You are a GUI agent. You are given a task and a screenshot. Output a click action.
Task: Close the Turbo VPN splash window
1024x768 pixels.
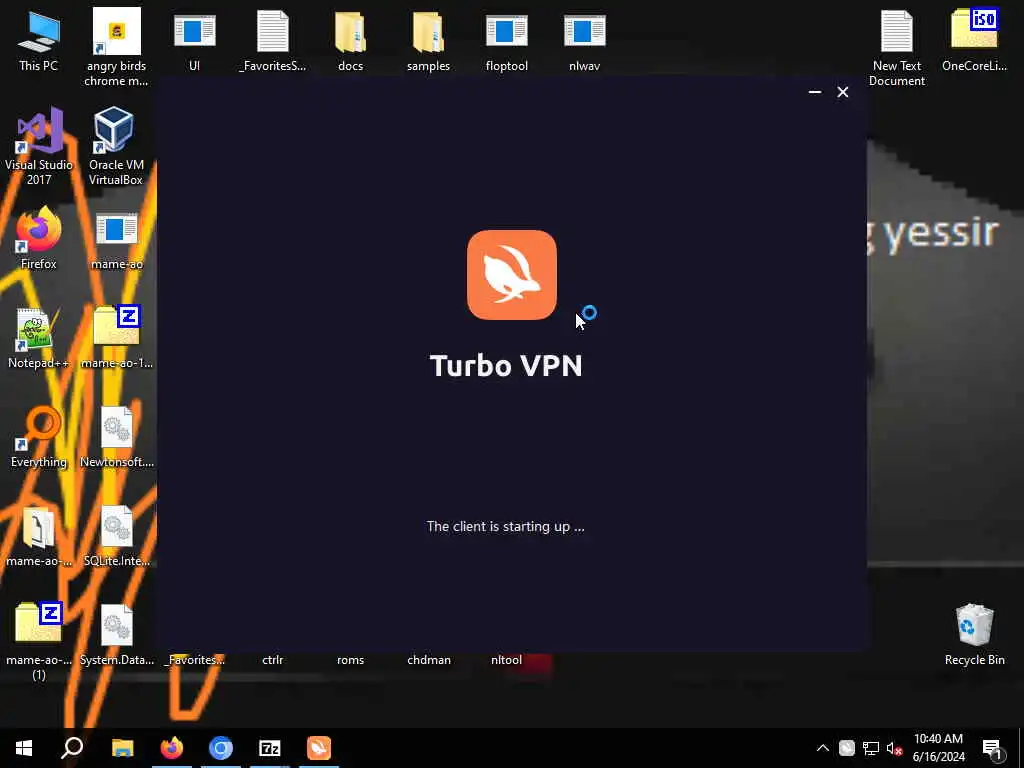click(x=842, y=92)
